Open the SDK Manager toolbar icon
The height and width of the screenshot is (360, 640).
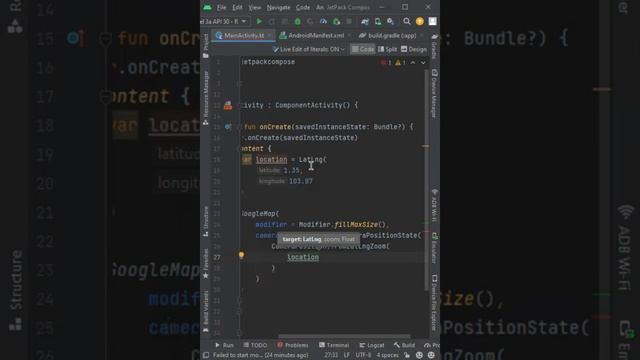391,21
